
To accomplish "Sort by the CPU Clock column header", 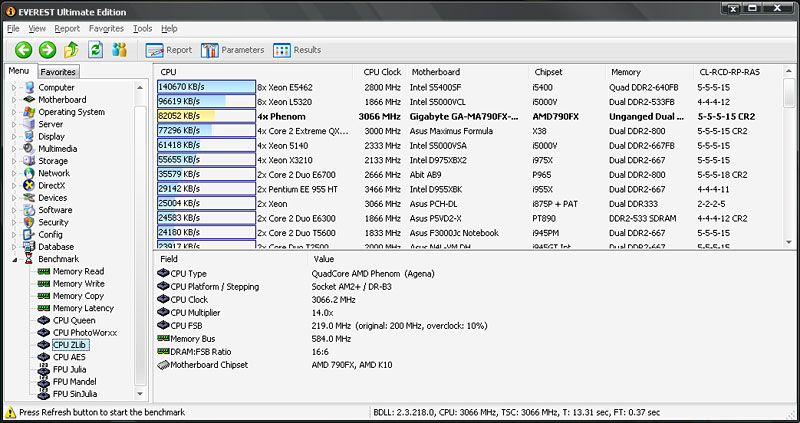I will pos(382,72).
